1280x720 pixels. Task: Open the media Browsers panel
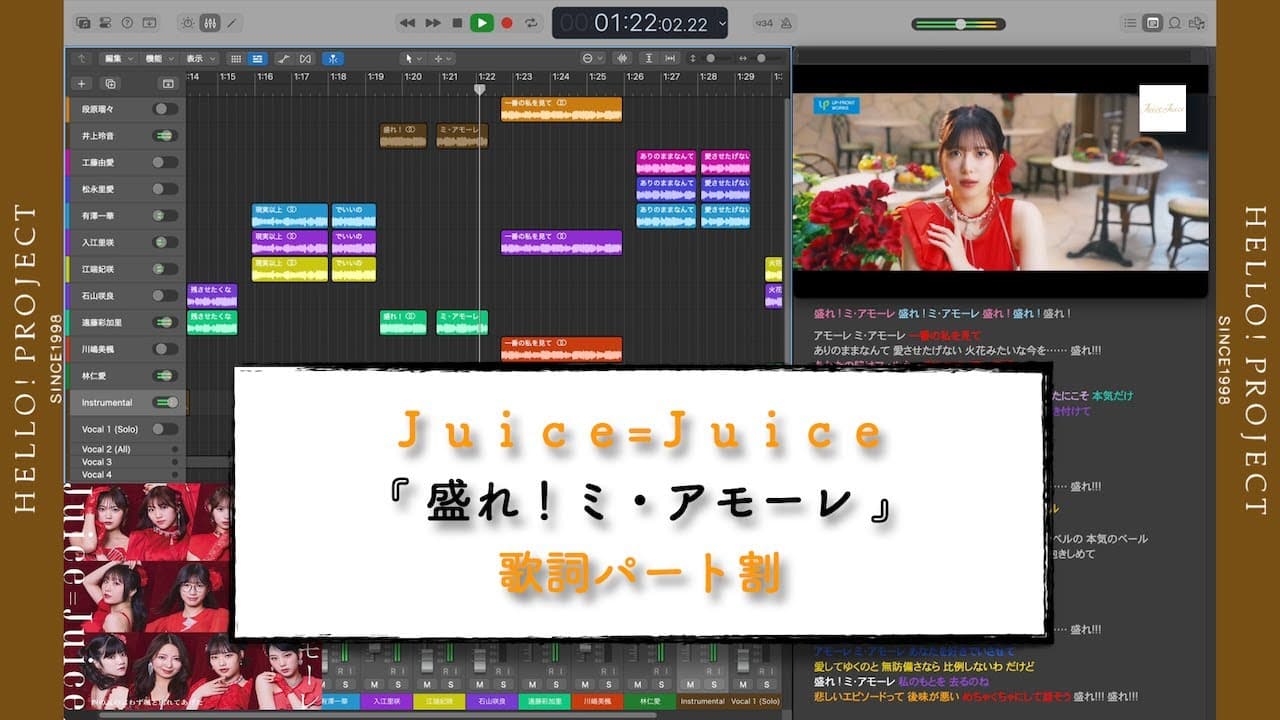pyautogui.click(x=1197, y=22)
